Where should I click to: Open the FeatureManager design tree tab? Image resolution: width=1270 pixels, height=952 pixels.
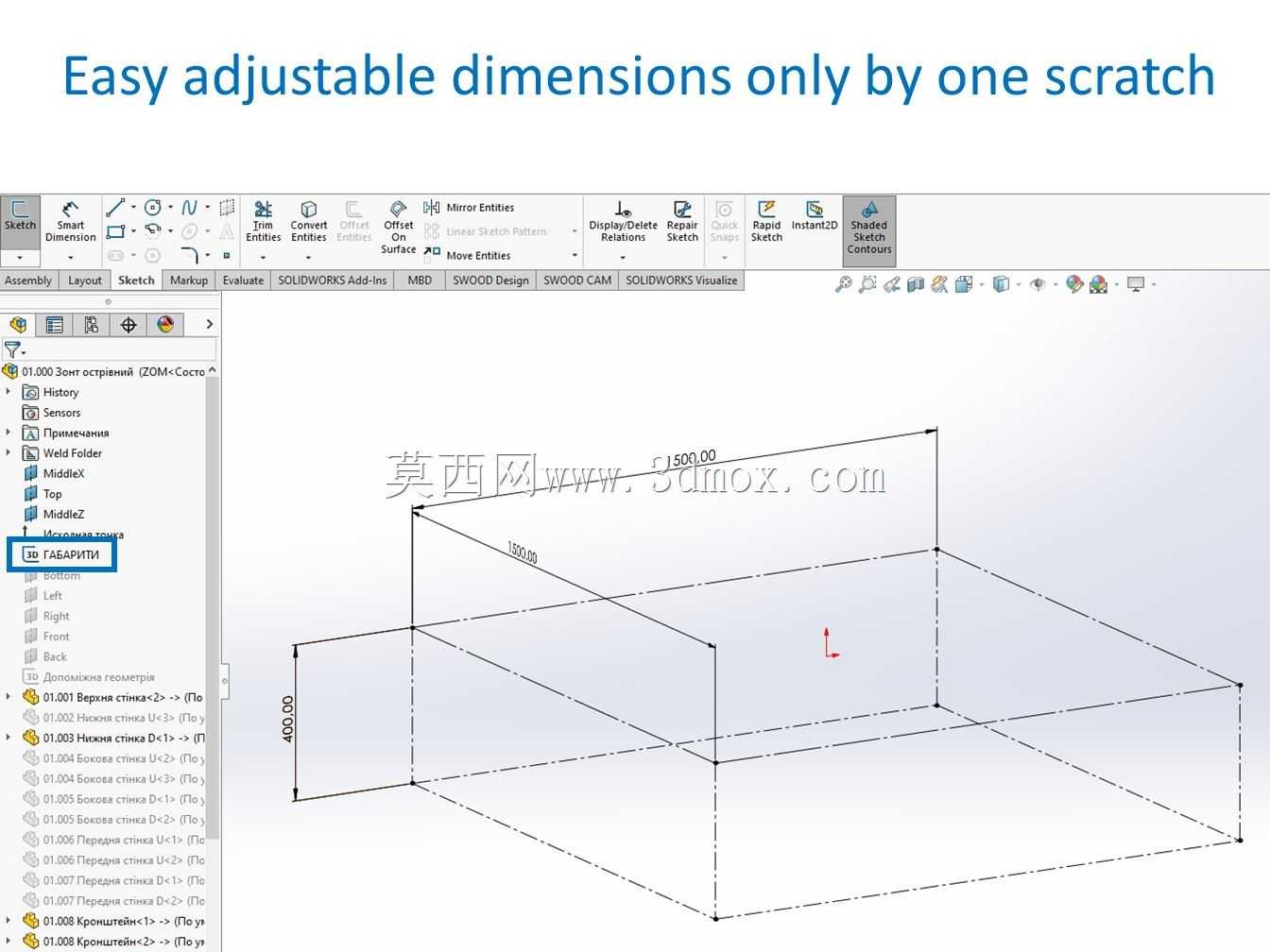click(x=18, y=325)
